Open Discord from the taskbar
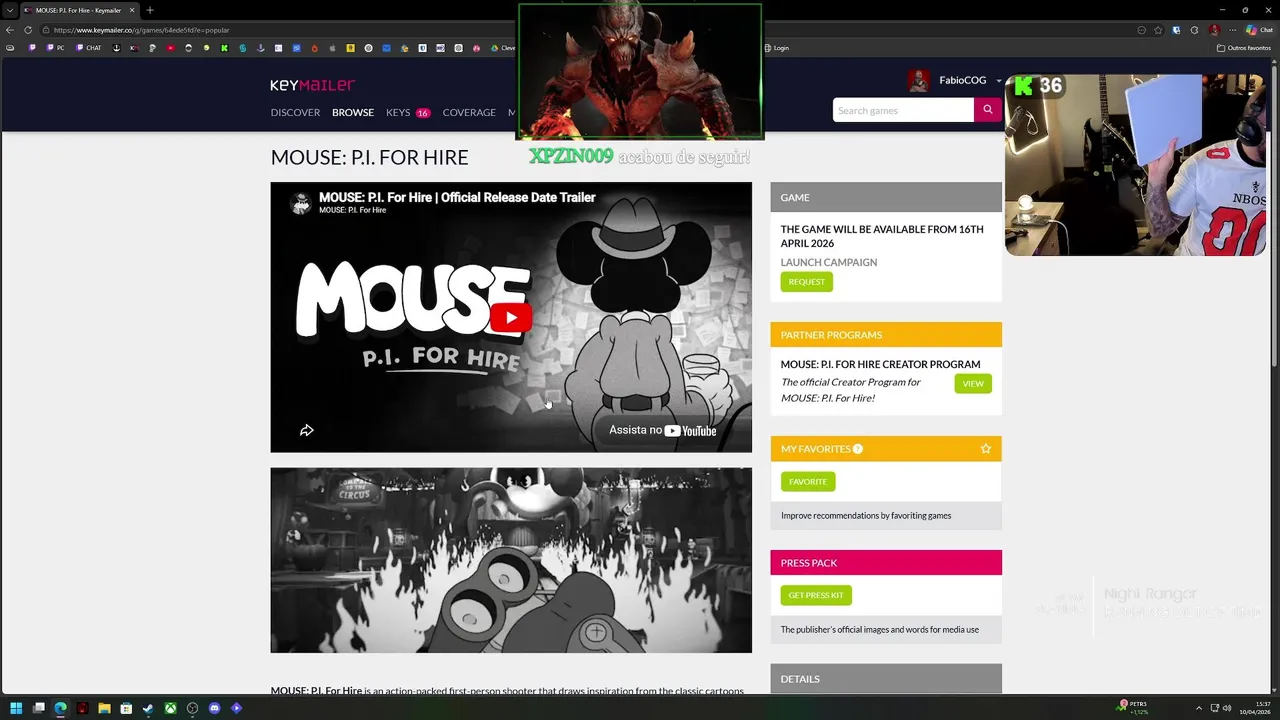 (x=214, y=708)
